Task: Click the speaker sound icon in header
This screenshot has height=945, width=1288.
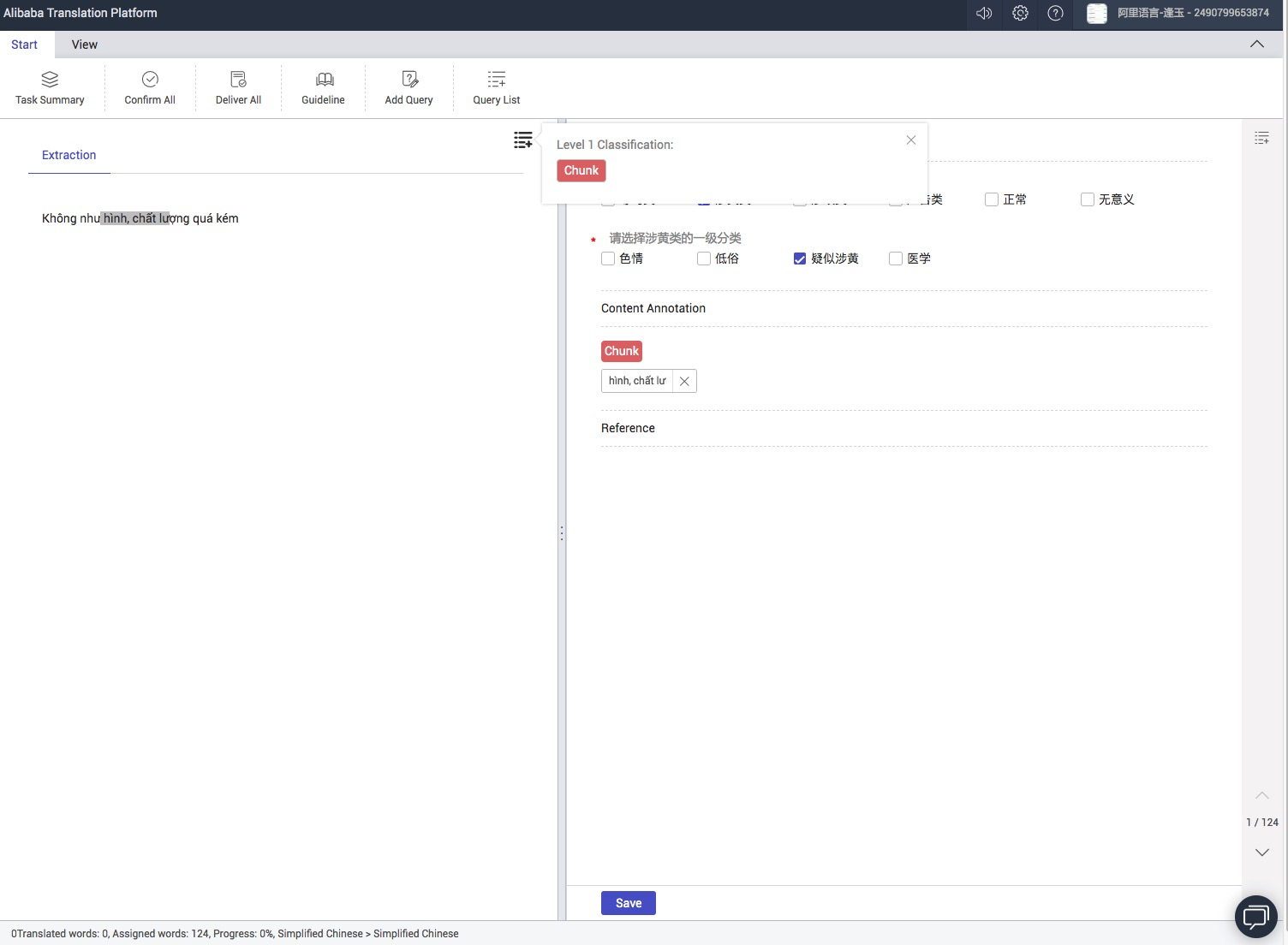Action: click(984, 13)
